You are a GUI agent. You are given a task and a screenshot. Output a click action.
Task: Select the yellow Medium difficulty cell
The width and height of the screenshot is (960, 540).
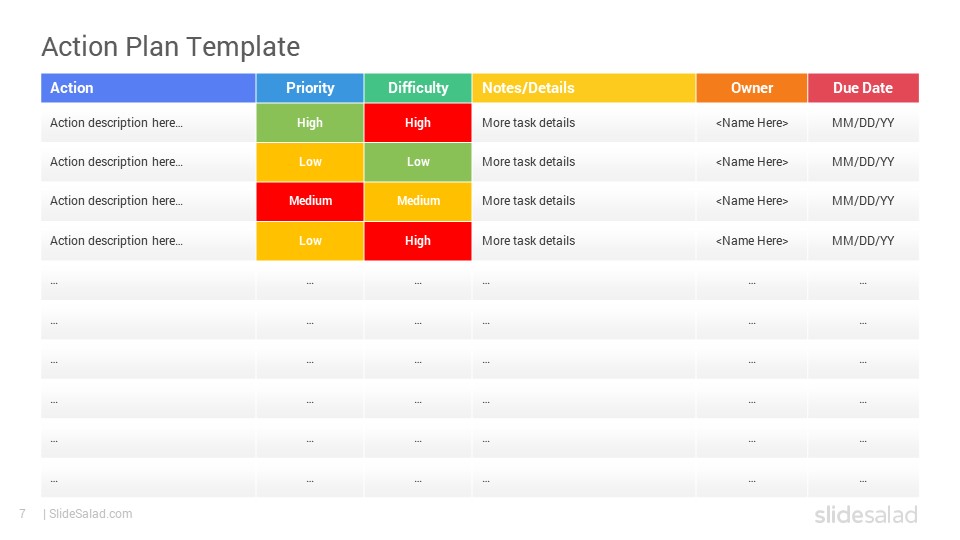point(418,201)
